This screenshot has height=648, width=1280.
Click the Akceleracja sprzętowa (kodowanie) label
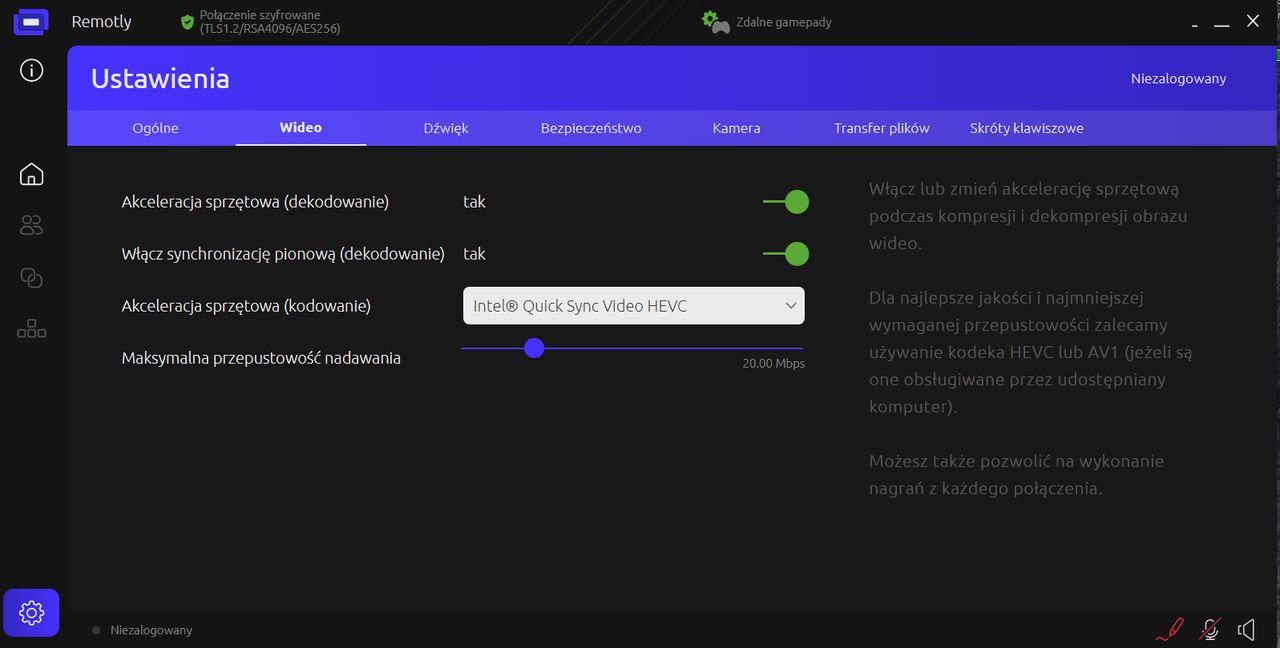(x=246, y=306)
